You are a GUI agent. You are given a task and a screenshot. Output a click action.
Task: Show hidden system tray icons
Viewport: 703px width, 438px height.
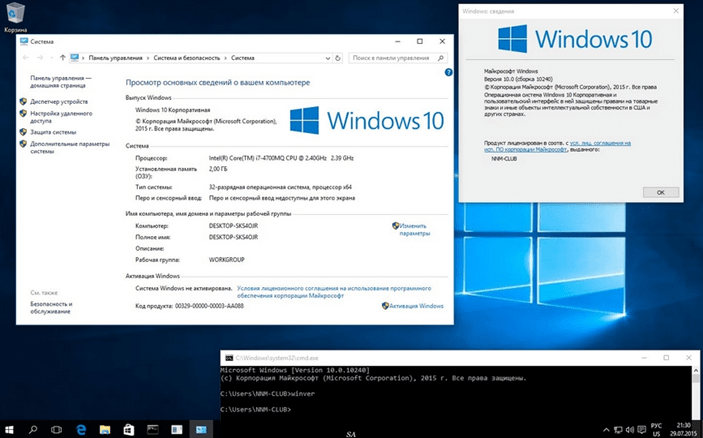coord(609,429)
